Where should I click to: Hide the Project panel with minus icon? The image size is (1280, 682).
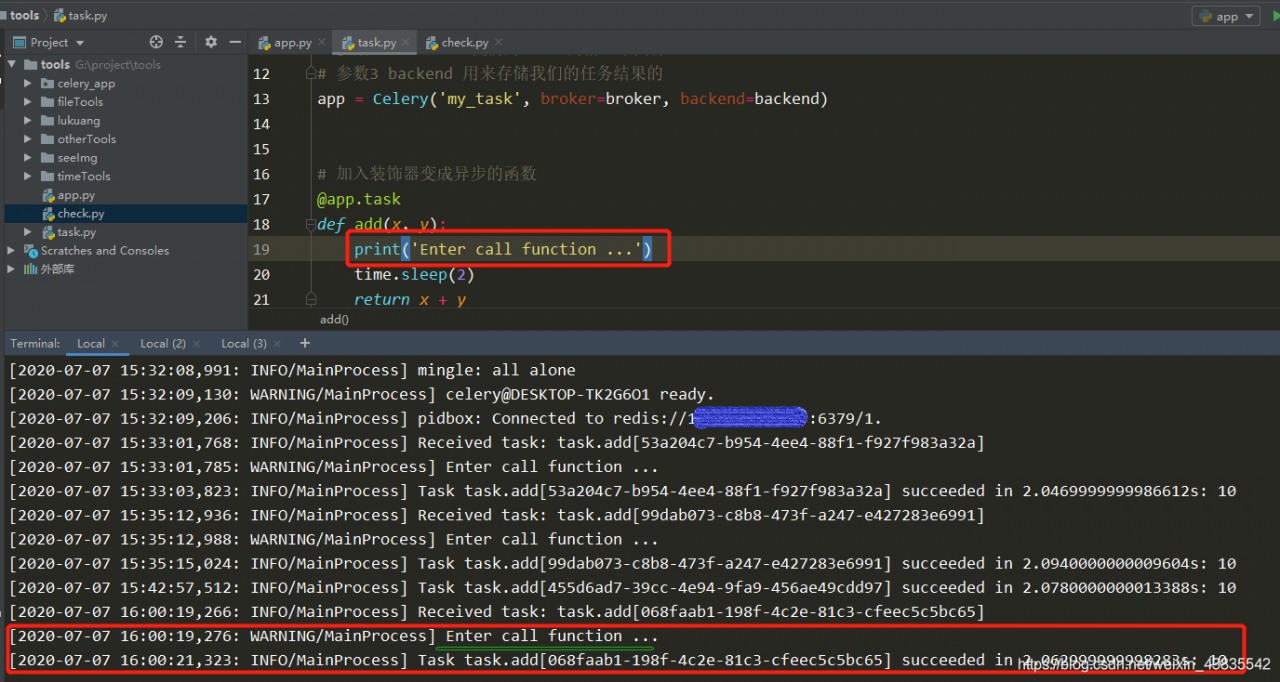234,42
